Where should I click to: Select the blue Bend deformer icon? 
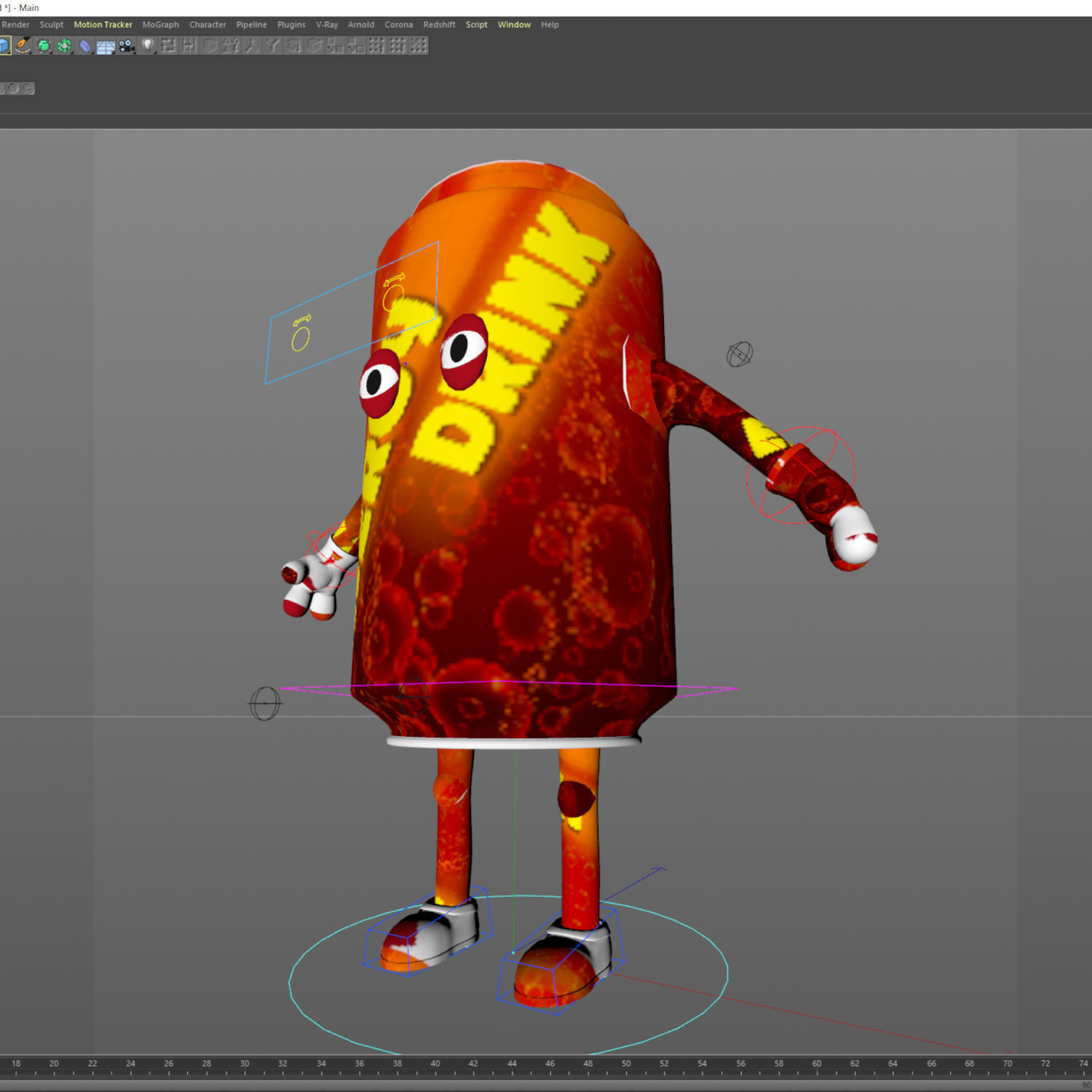tap(85, 45)
